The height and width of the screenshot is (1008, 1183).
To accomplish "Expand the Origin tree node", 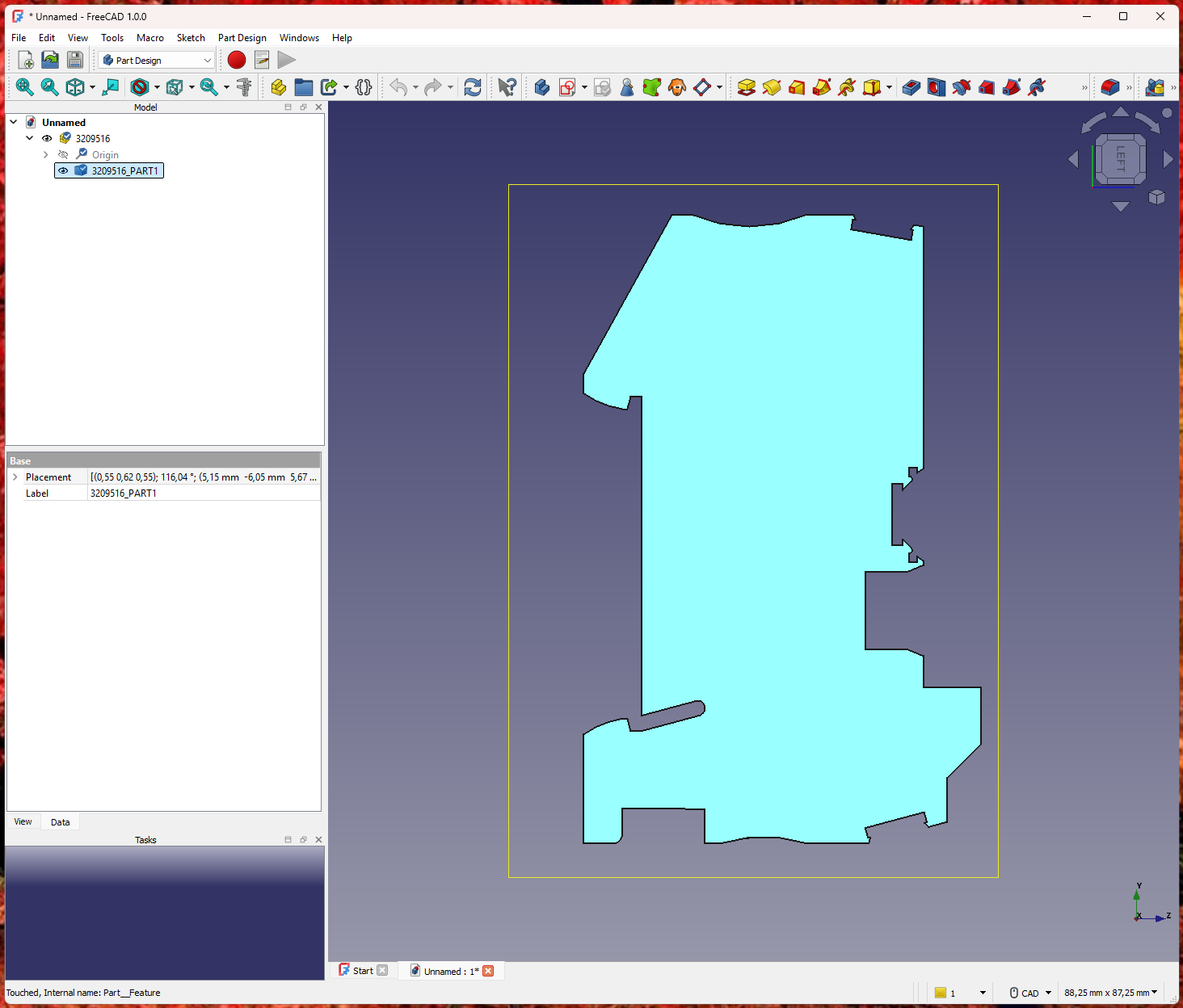I will tap(46, 154).
